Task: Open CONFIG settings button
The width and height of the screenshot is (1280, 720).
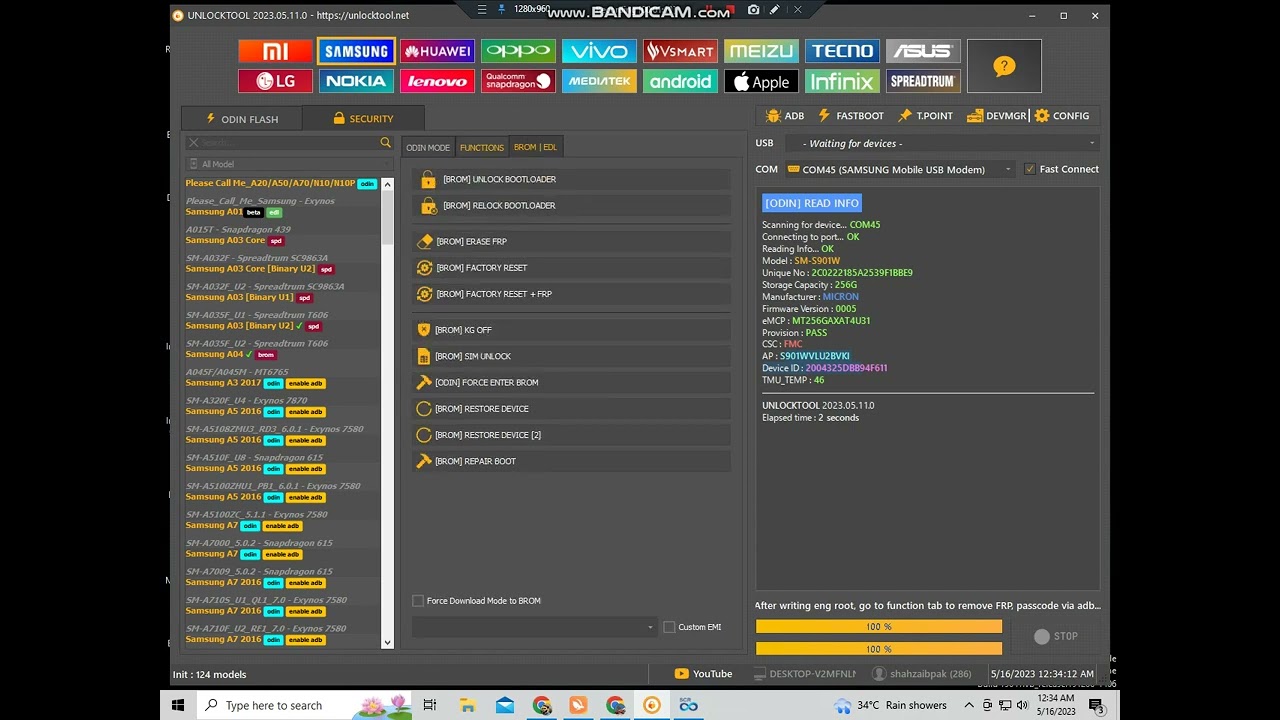Action: pyautogui.click(x=1062, y=116)
